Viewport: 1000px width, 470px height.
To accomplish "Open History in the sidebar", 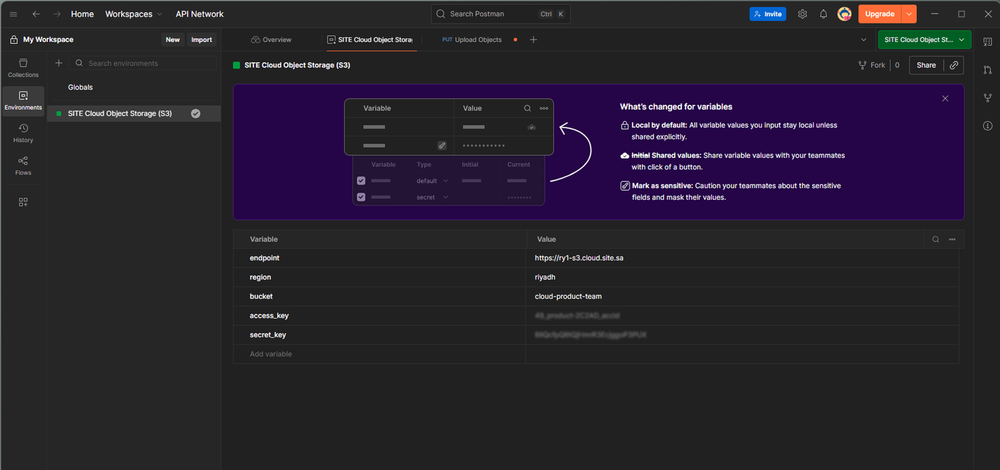I will [23, 133].
